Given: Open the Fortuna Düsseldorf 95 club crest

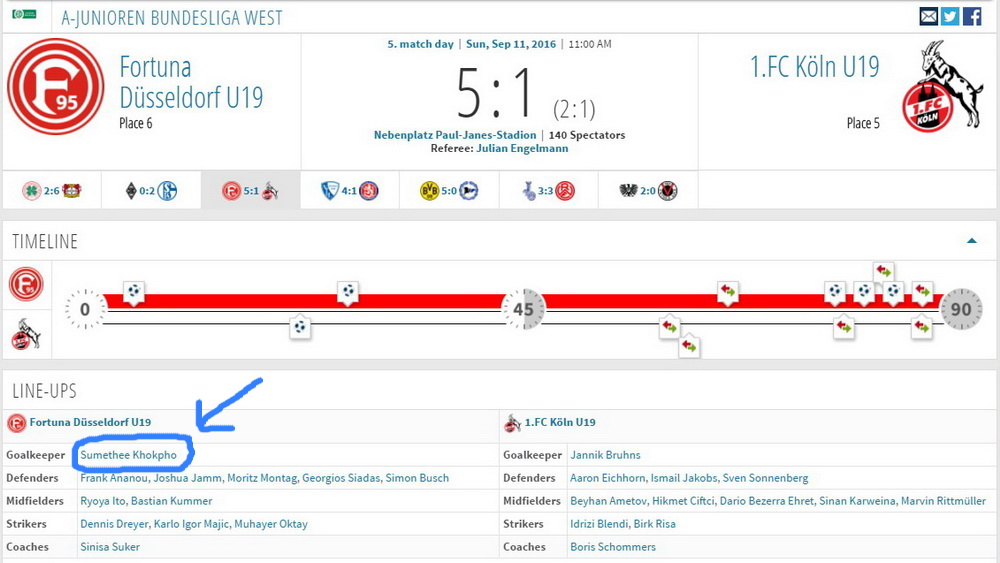Looking at the screenshot, I should (55, 87).
